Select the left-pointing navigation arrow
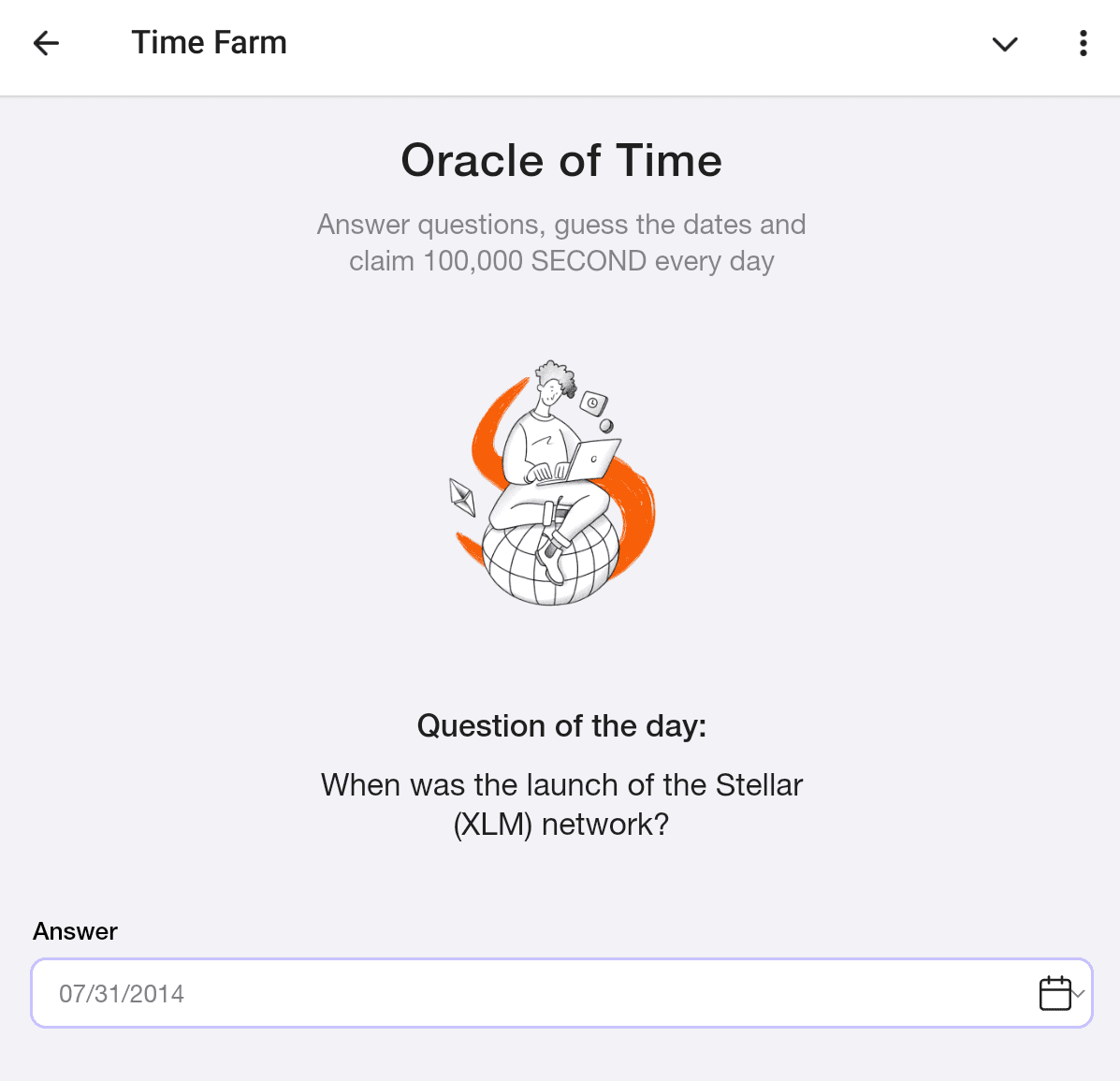This screenshot has width=1120, height=1081. tap(45, 44)
